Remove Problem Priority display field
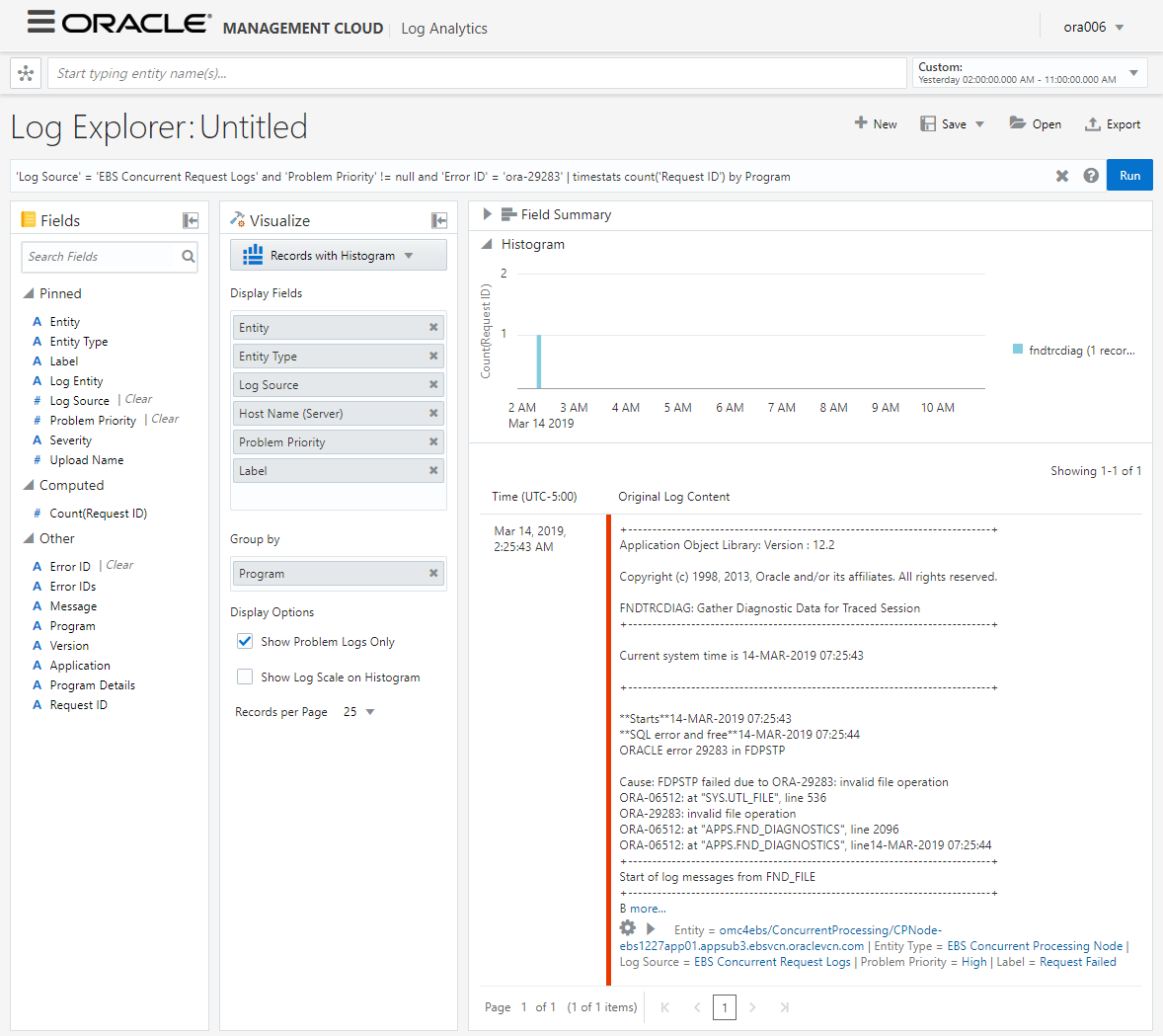Viewport: 1163px width, 1036px height. click(433, 441)
